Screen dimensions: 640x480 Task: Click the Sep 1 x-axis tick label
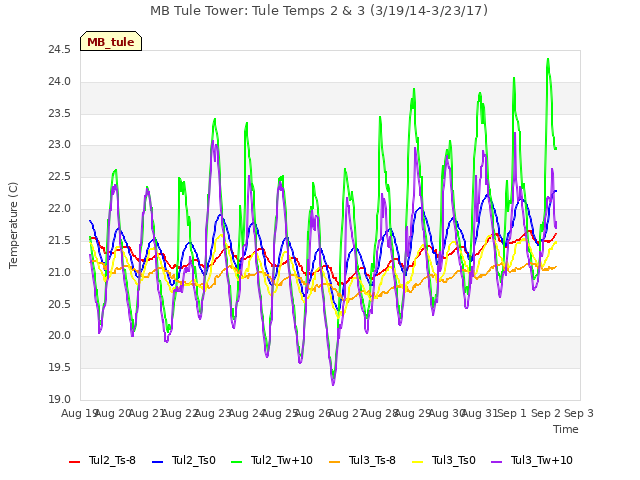tap(513, 413)
